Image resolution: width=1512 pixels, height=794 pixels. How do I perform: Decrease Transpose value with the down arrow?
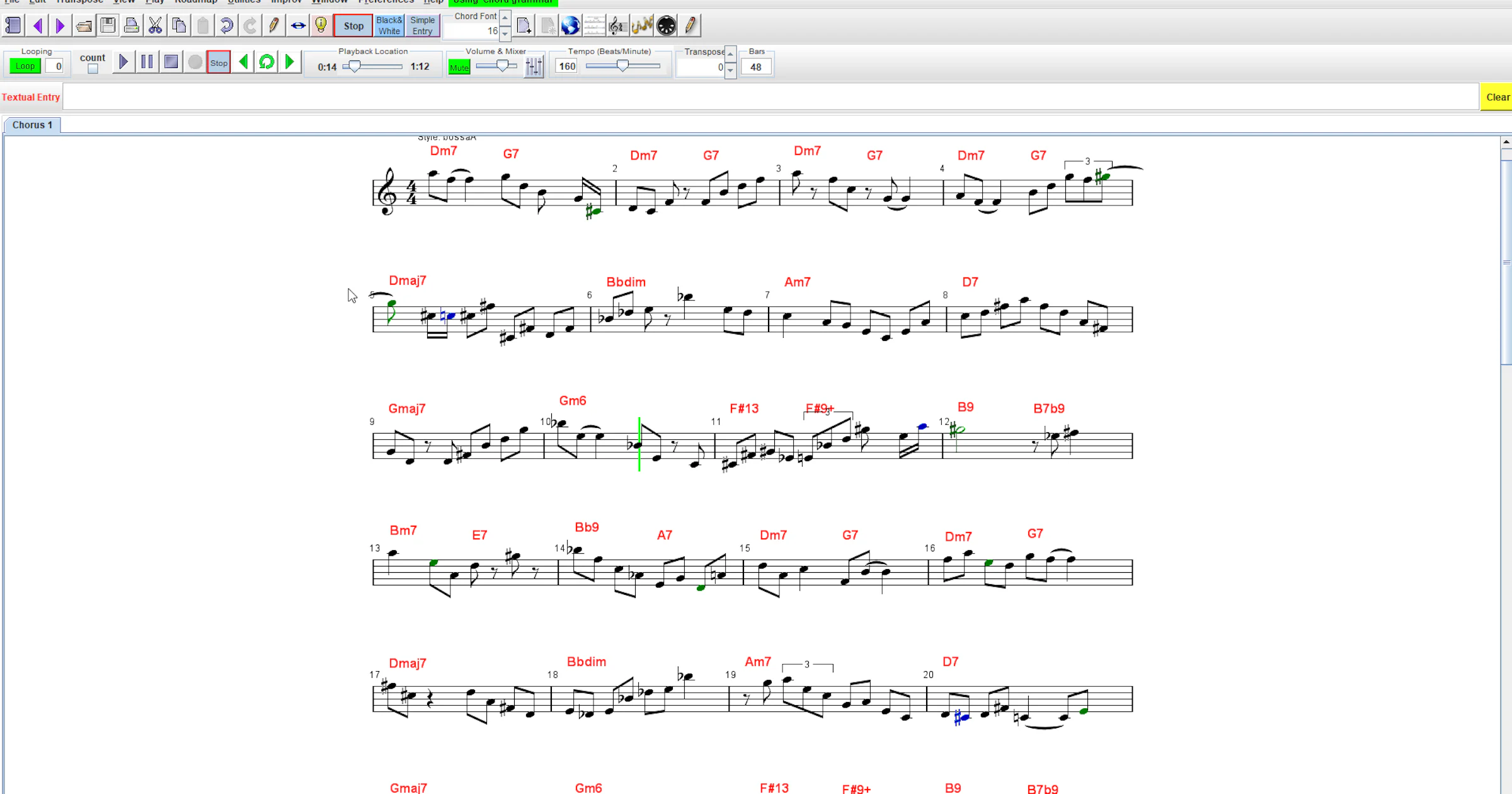pos(730,70)
